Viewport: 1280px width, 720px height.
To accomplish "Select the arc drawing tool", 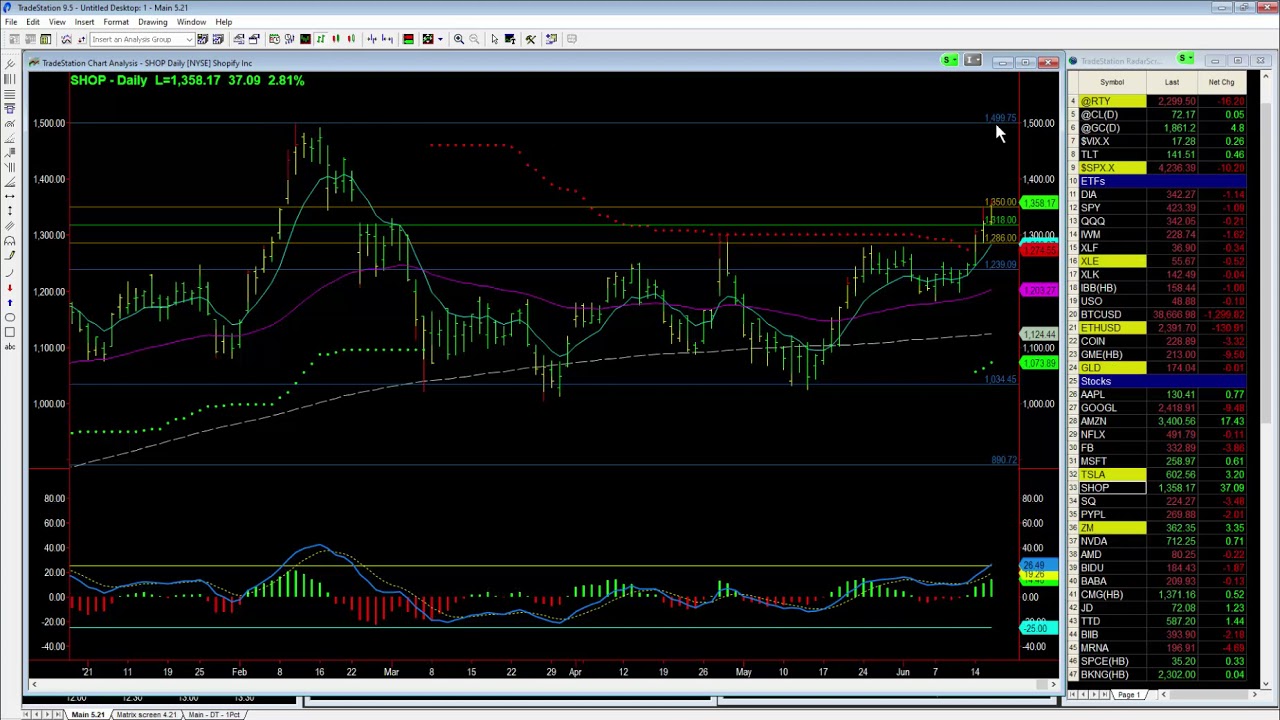I will [10, 272].
